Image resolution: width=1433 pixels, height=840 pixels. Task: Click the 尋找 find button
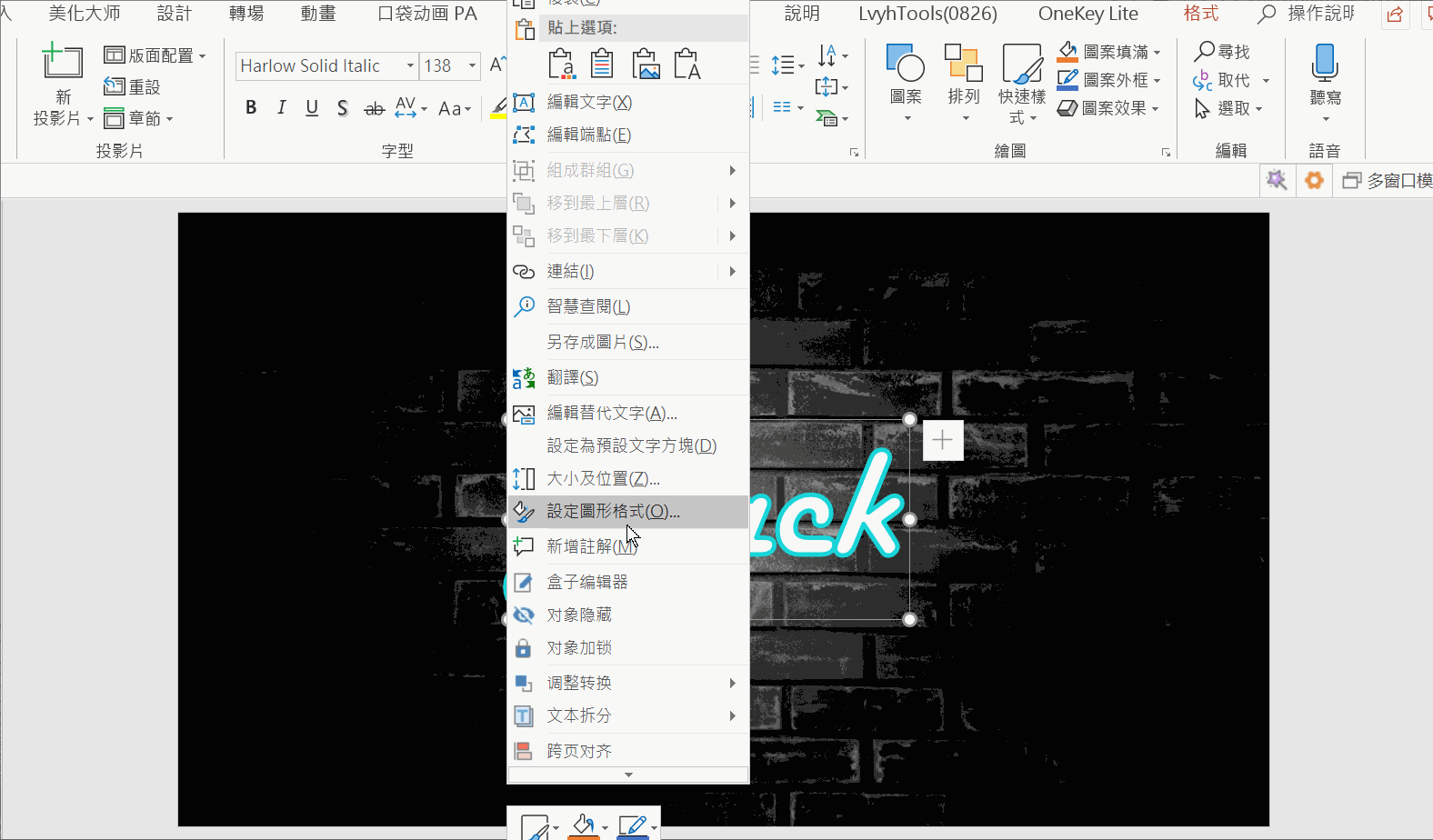[x=1223, y=52]
